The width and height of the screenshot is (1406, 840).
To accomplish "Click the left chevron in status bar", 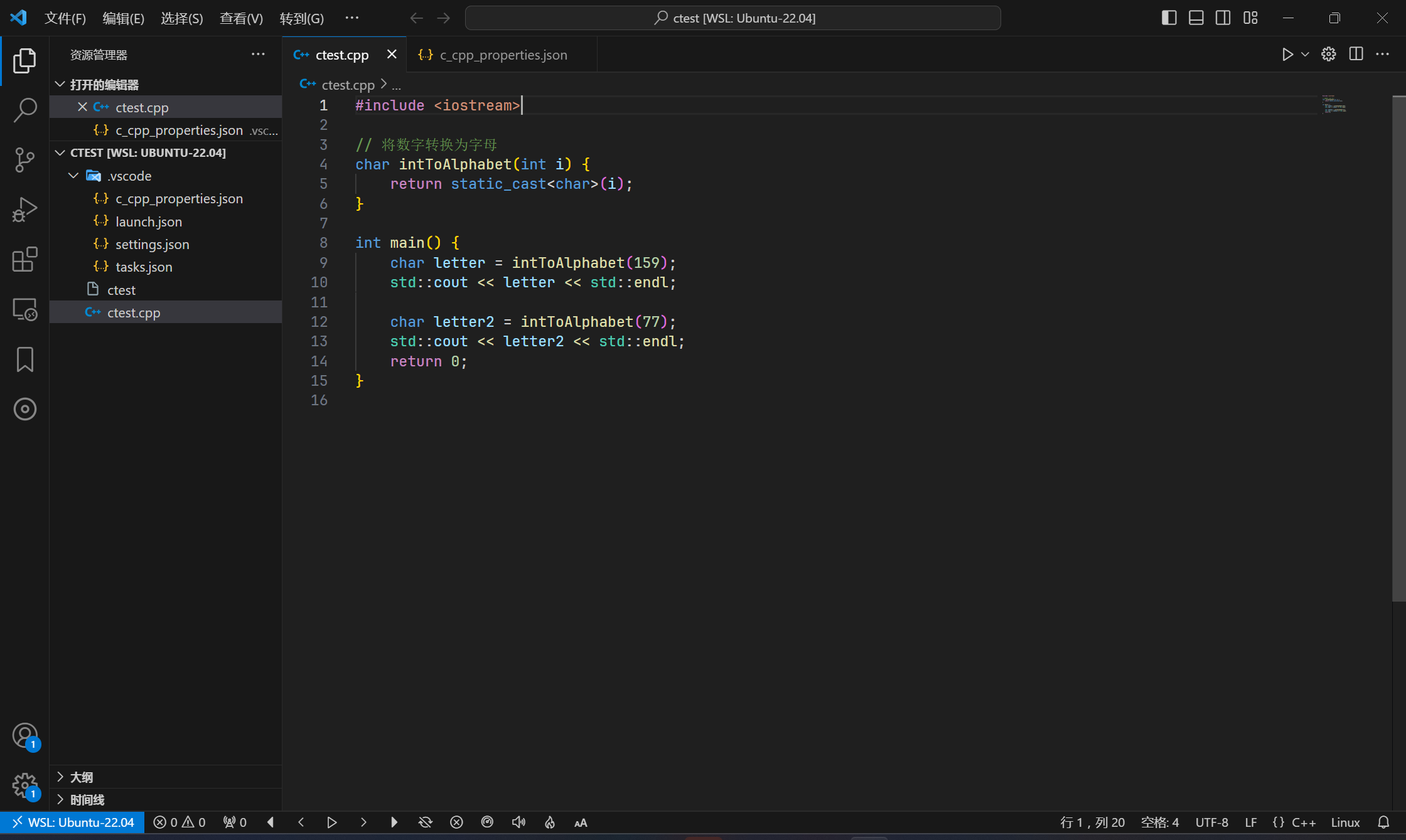I will pyautogui.click(x=301, y=822).
